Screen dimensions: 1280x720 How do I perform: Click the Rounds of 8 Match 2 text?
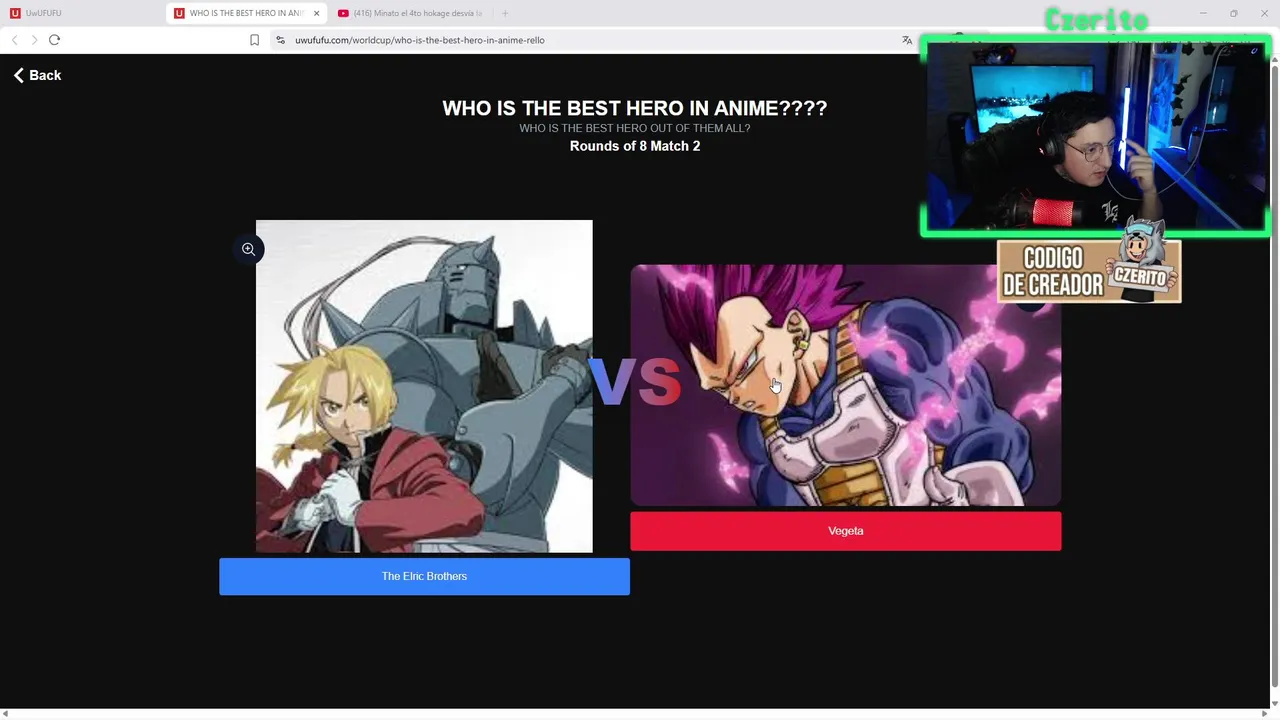[x=635, y=146]
